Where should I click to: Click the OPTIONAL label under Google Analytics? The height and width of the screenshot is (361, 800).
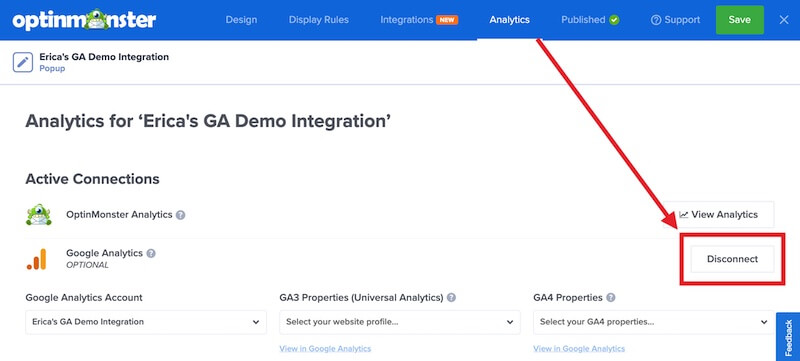tap(87, 265)
